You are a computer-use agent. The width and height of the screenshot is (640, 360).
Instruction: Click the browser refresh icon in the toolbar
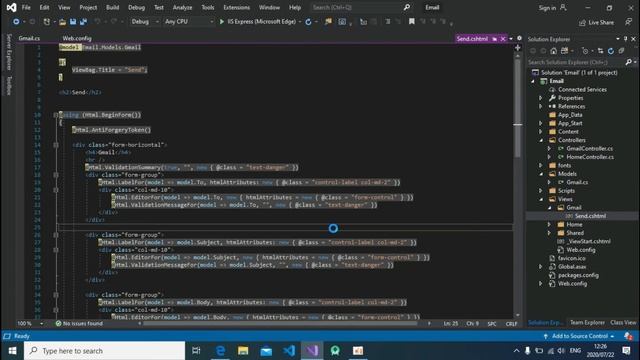coord(308,22)
